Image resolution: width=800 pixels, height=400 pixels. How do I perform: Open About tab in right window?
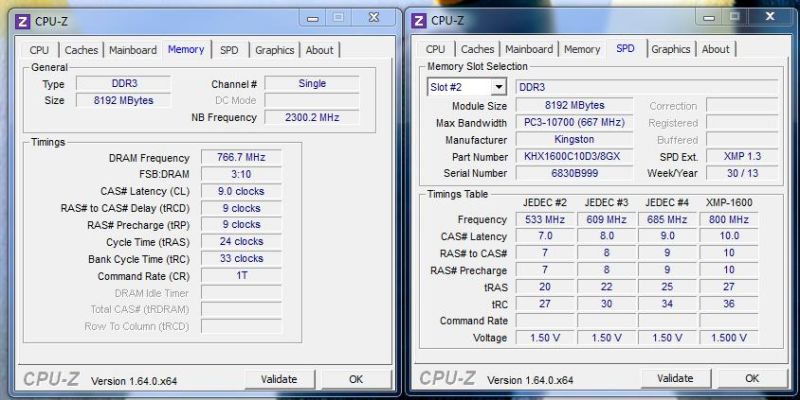point(715,49)
